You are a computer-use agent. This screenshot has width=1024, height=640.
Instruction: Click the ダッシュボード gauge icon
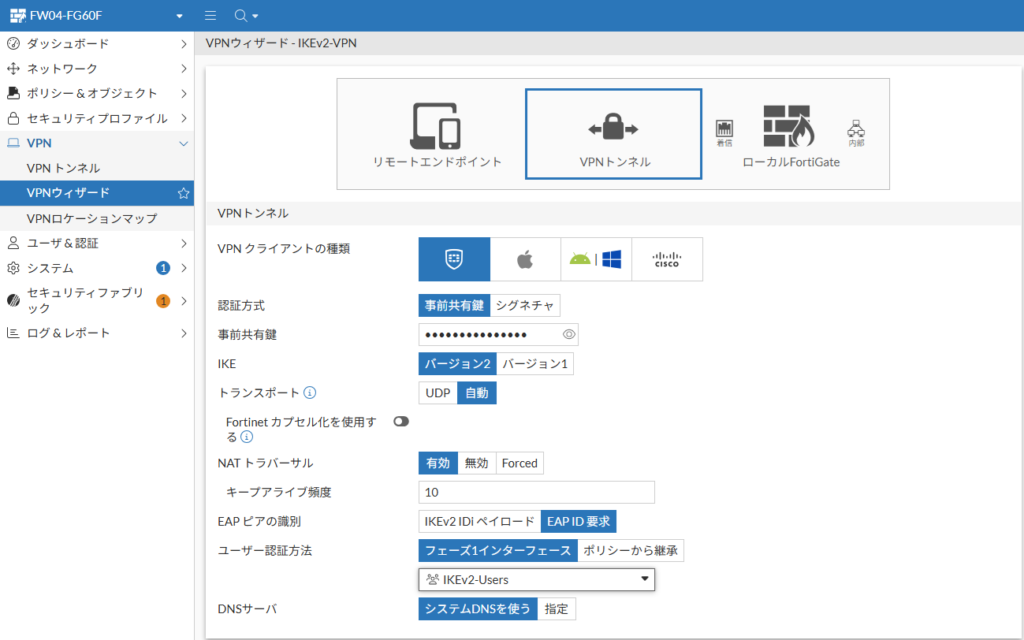(x=13, y=44)
